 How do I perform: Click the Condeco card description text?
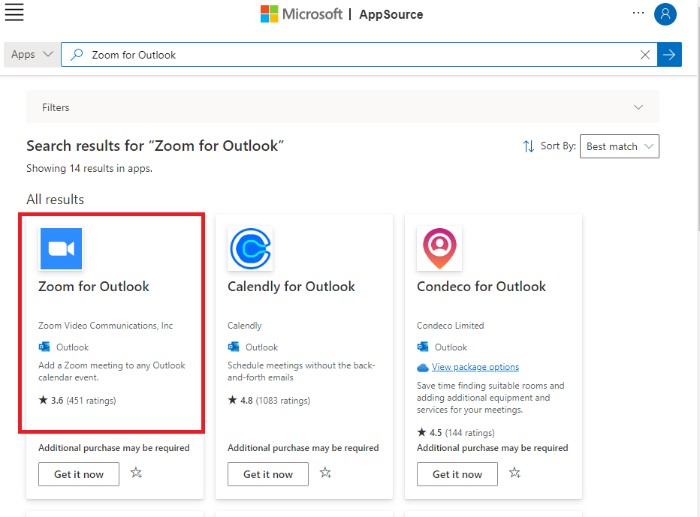(x=491, y=397)
